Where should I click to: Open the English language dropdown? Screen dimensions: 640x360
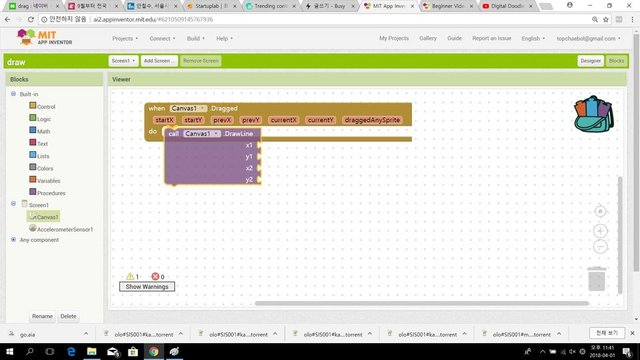(x=533, y=38)
